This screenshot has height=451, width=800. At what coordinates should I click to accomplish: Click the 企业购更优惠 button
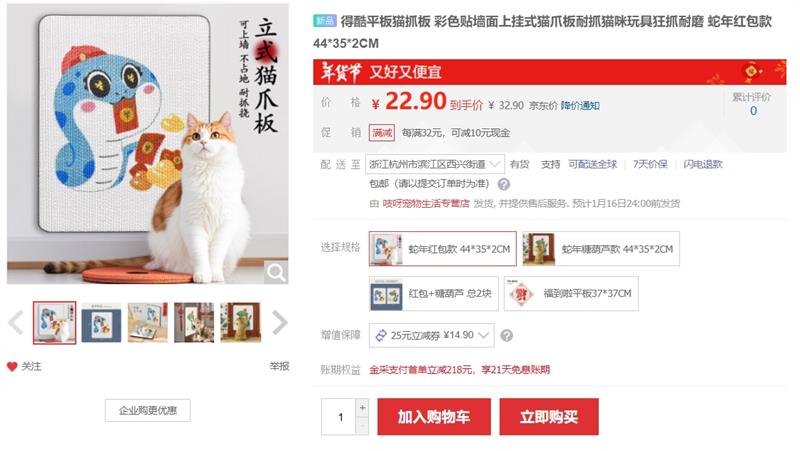pos(147,410)
